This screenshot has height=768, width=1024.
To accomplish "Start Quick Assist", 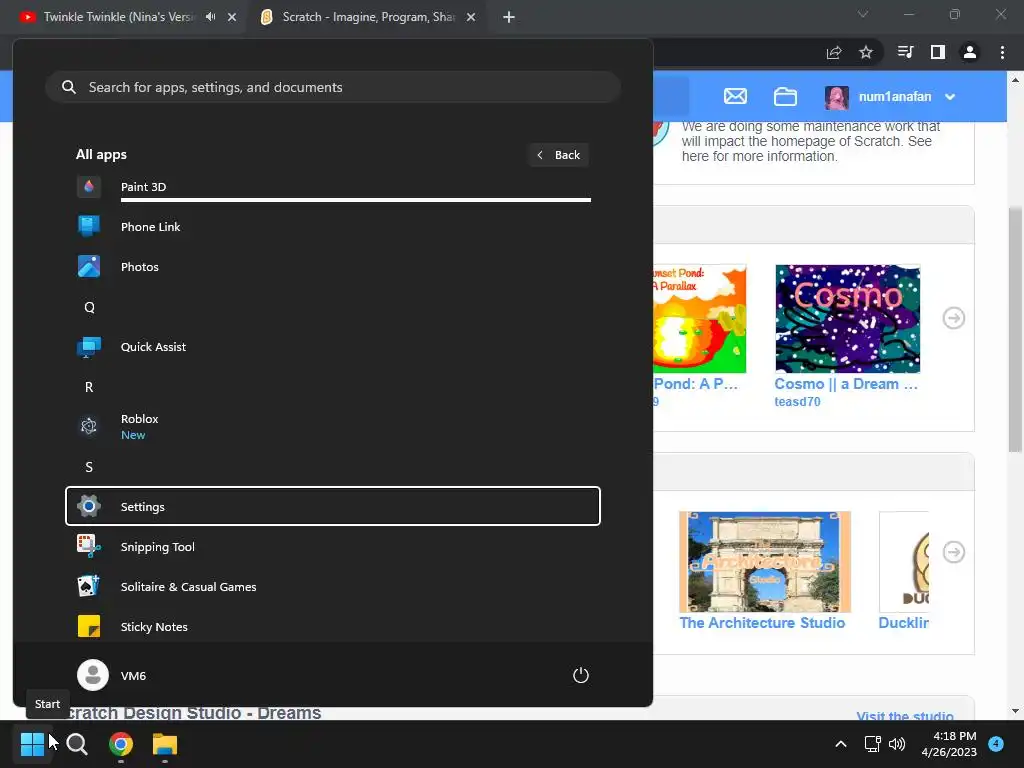I will click(332, 347).
